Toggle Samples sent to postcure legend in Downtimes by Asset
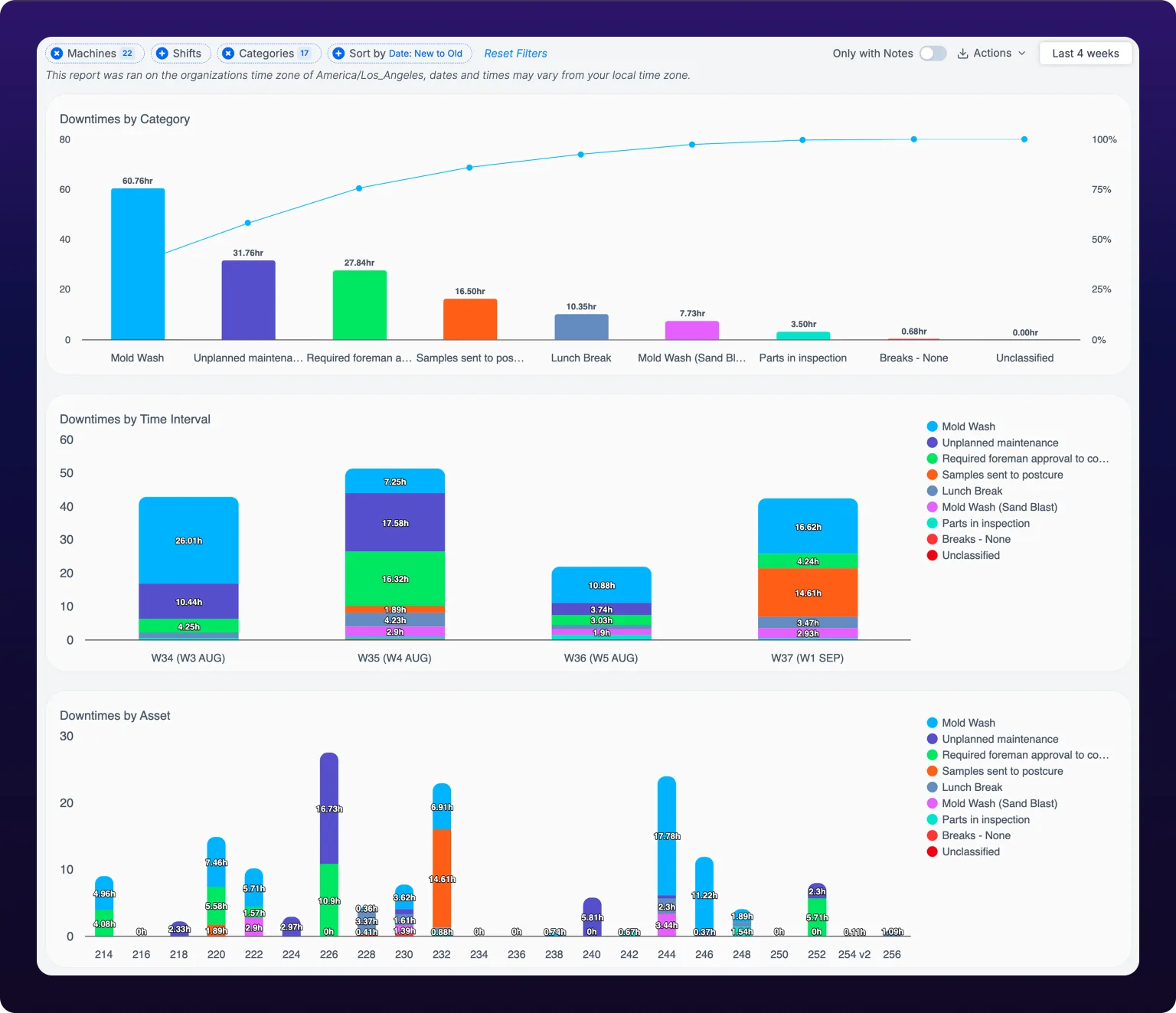The height and width of the screenshot is (1013, 1176). [995, 771]
